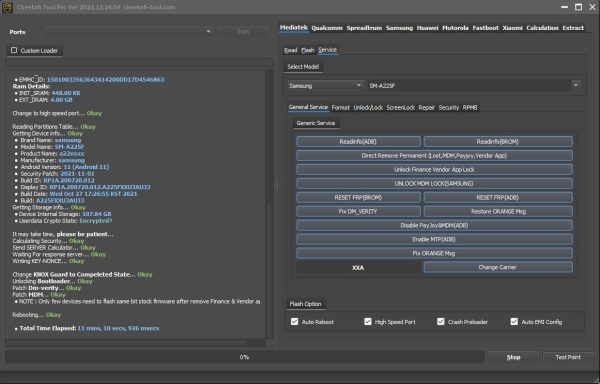Click the Restore ORANGE Msg button

[498, 212]
